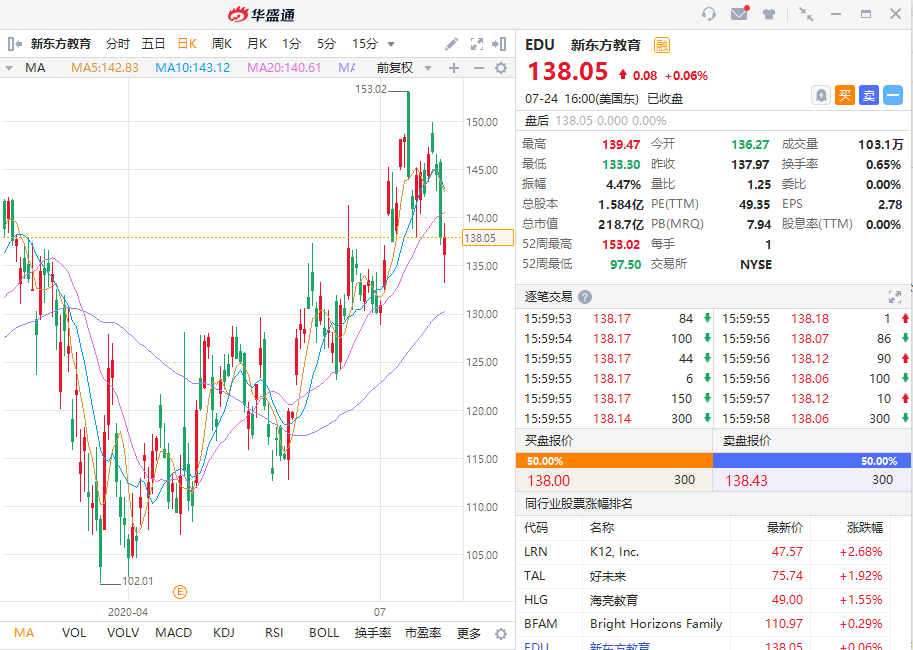
Task: Select 换手率 turnover indicator tab
Action: point(373,633)
